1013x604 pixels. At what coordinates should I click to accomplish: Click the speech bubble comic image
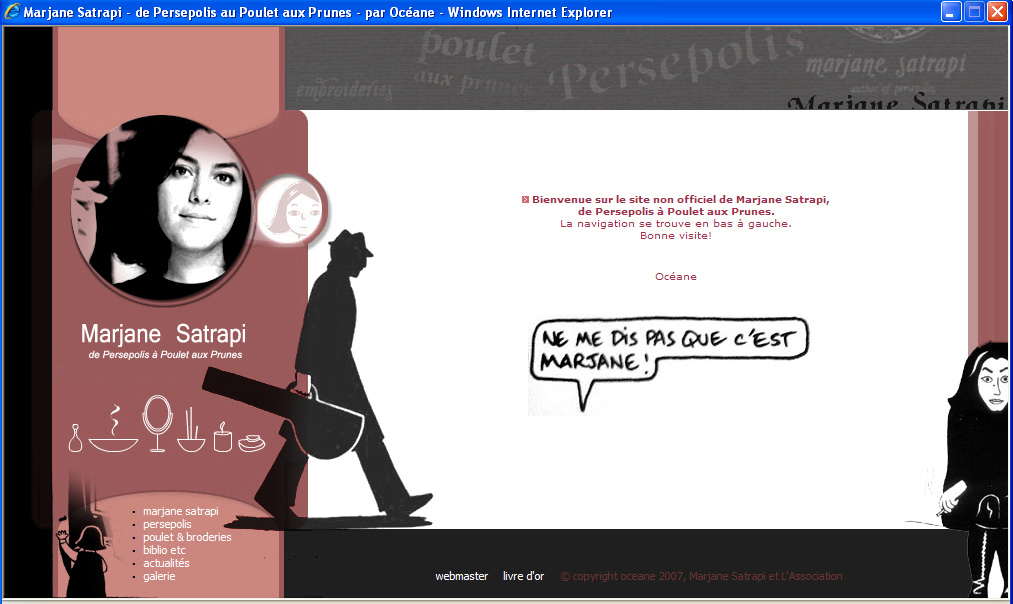(x=669, y=365)
